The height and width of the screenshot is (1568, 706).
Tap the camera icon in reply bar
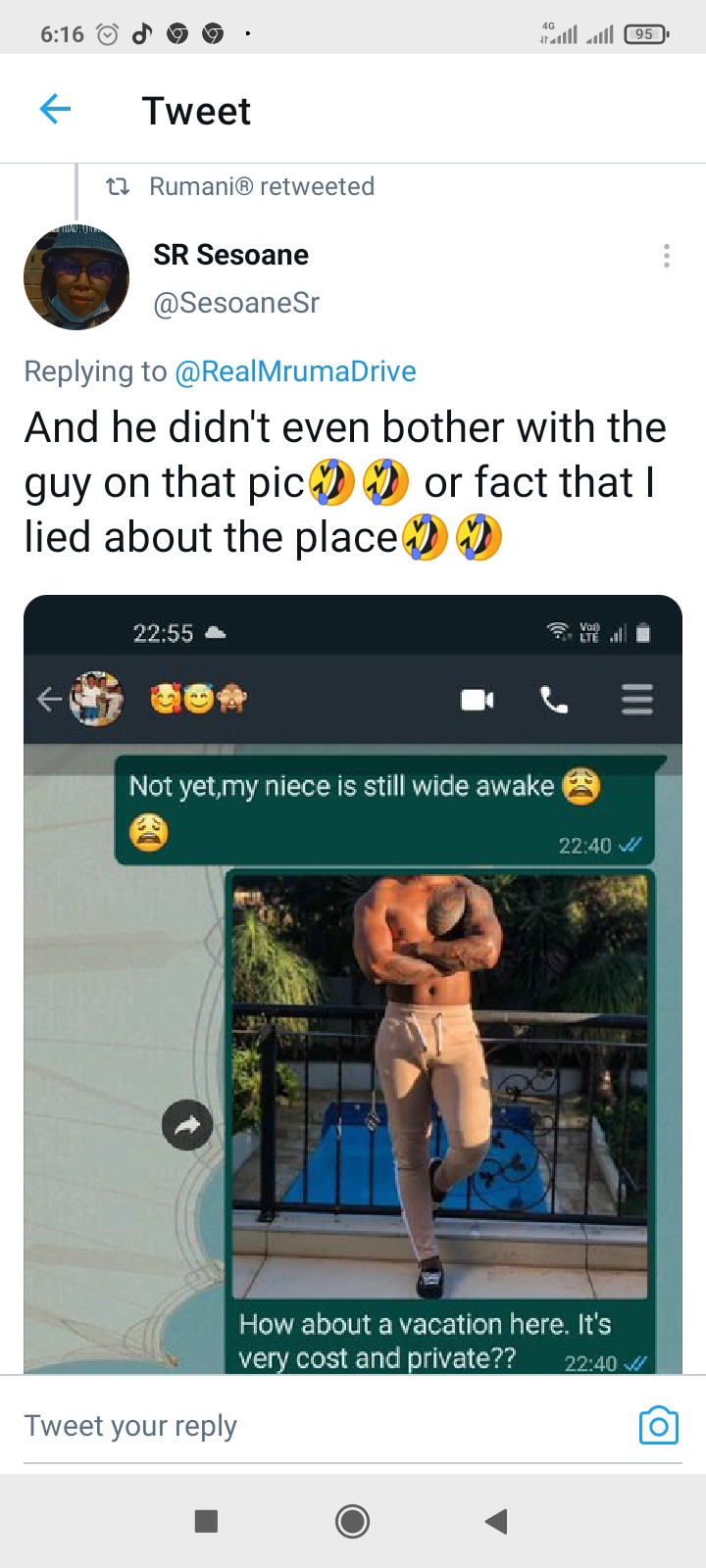(658, 1425)
